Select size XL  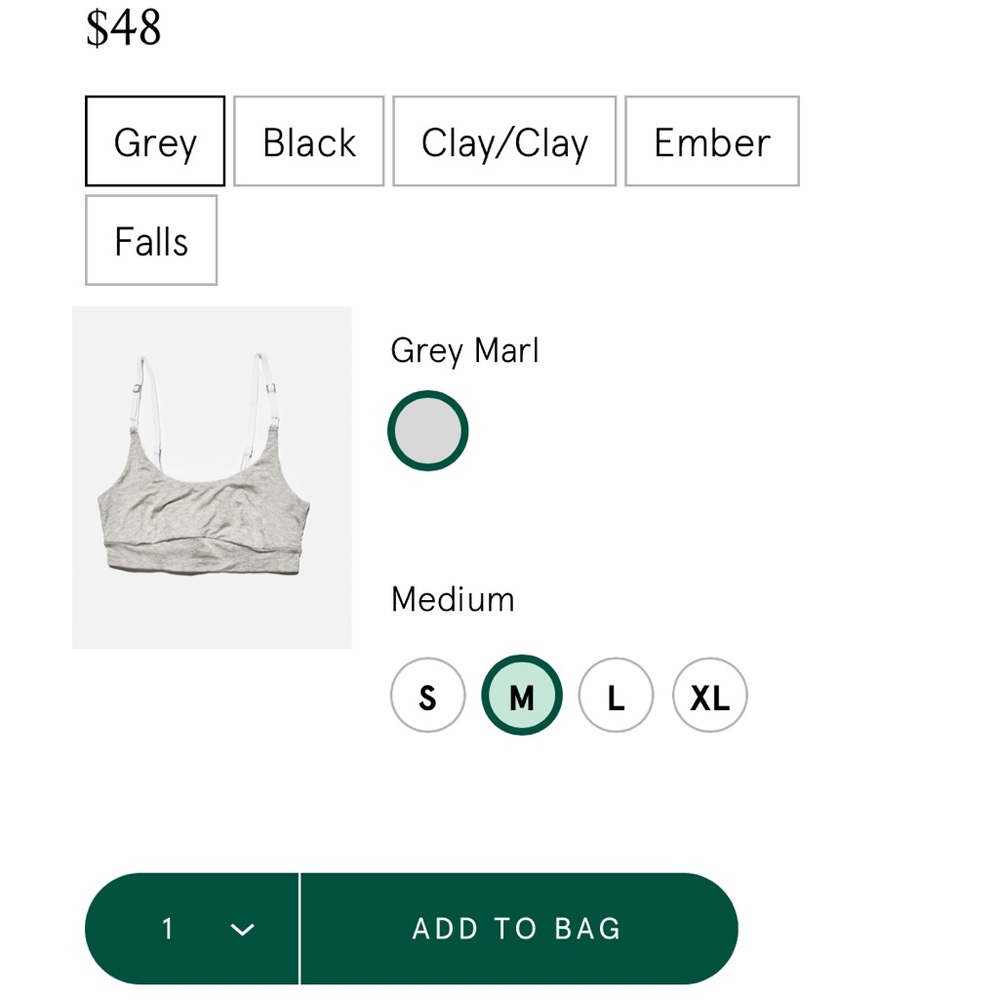(709, 694)
